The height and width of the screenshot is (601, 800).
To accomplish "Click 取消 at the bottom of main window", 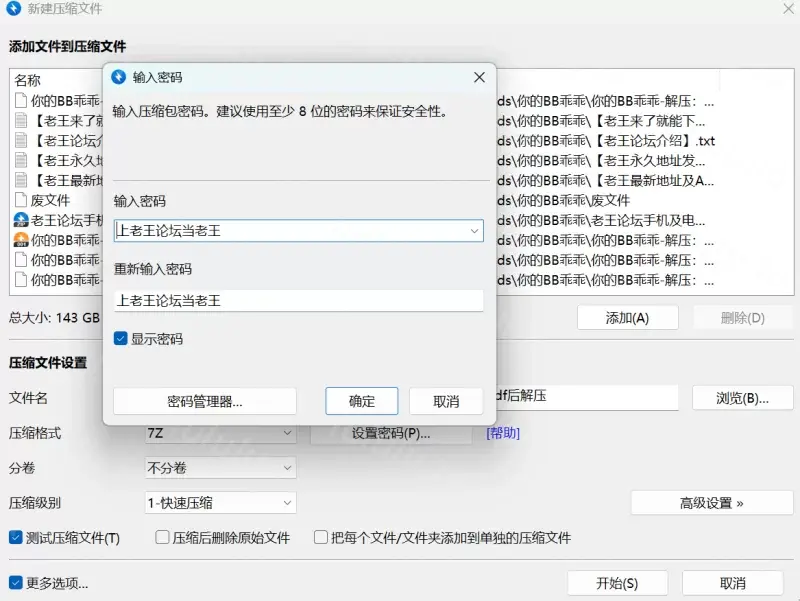I will click(x=733, y=583).
